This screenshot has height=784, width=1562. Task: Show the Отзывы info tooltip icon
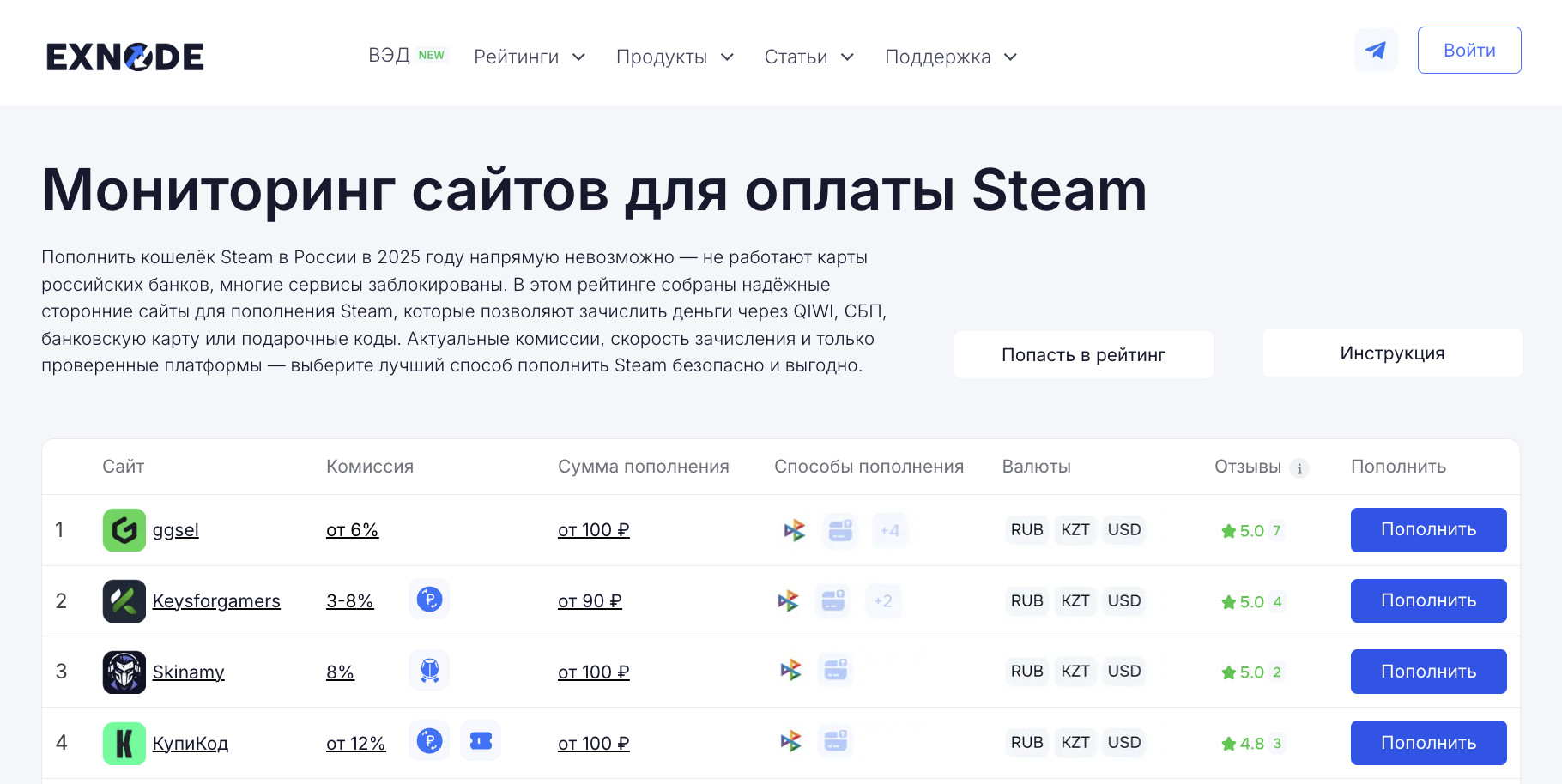coord(1299,468)
